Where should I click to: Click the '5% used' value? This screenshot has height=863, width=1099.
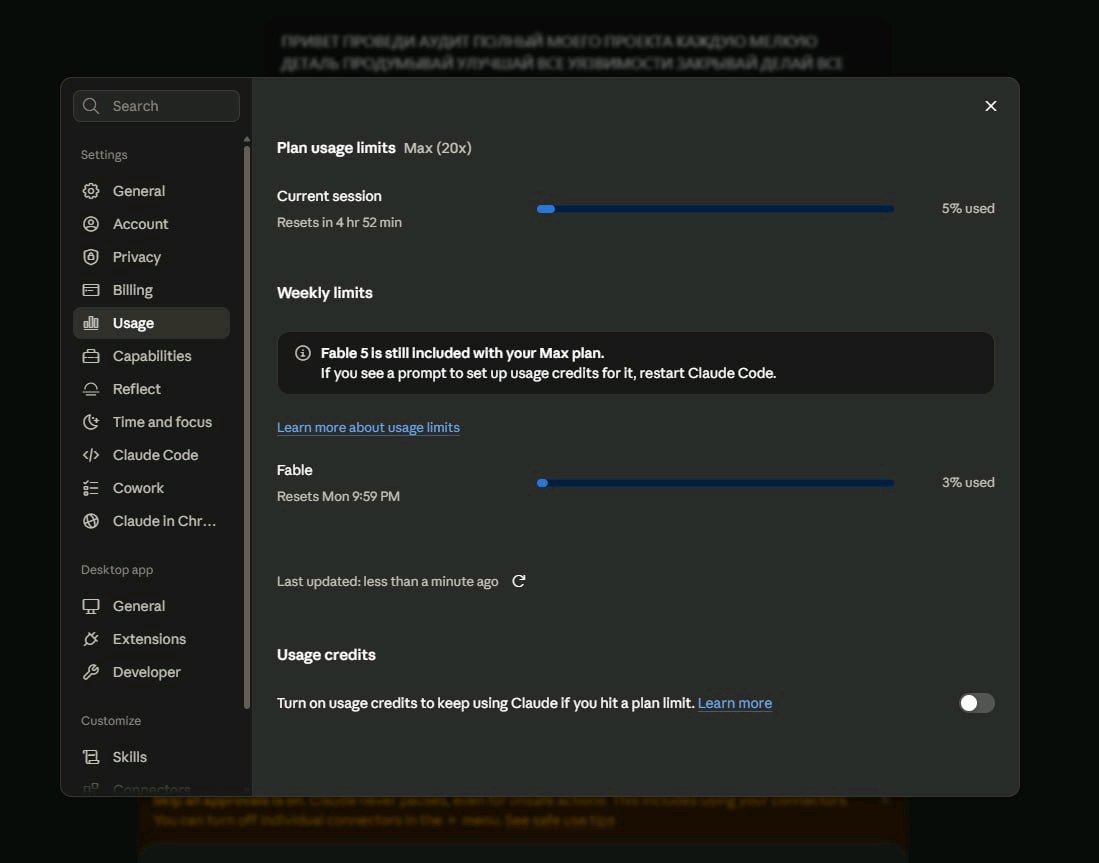click(x=968, y=208)
